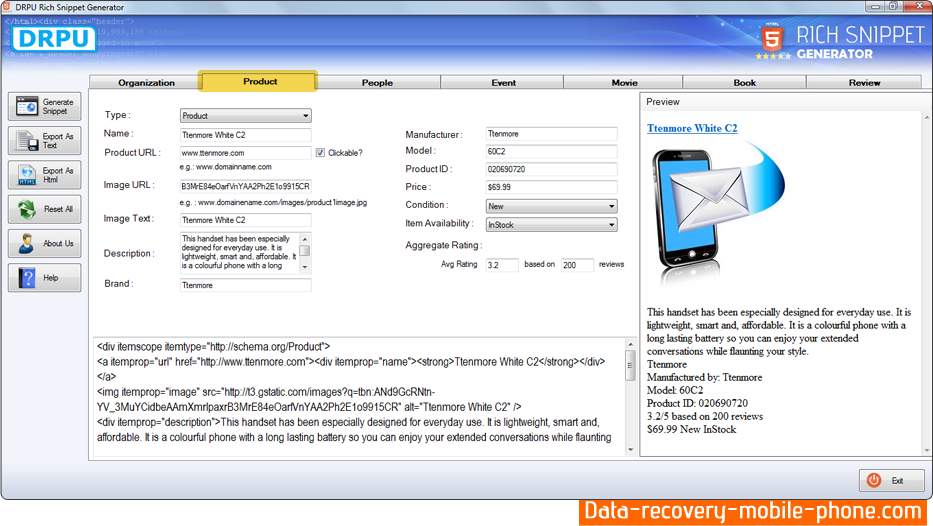Image resolution: width=933 pixels, height=526 pixels.
Task: Click the Export As Text icon button
Action: (x=45, y=141)
